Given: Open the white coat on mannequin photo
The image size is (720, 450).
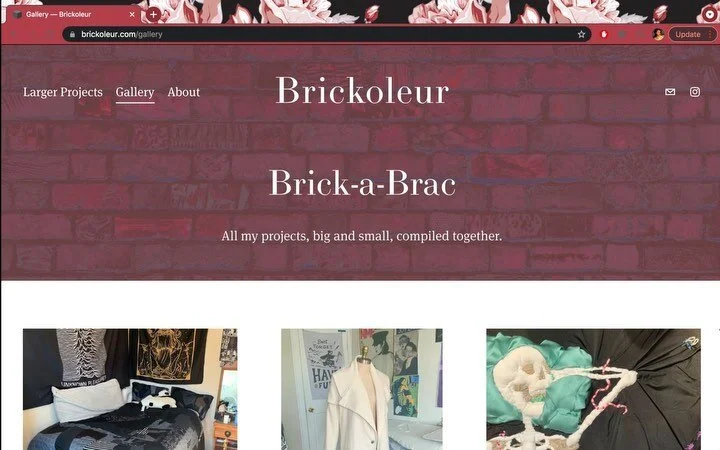Looking at the screenshot, I should tap(362, 389).
